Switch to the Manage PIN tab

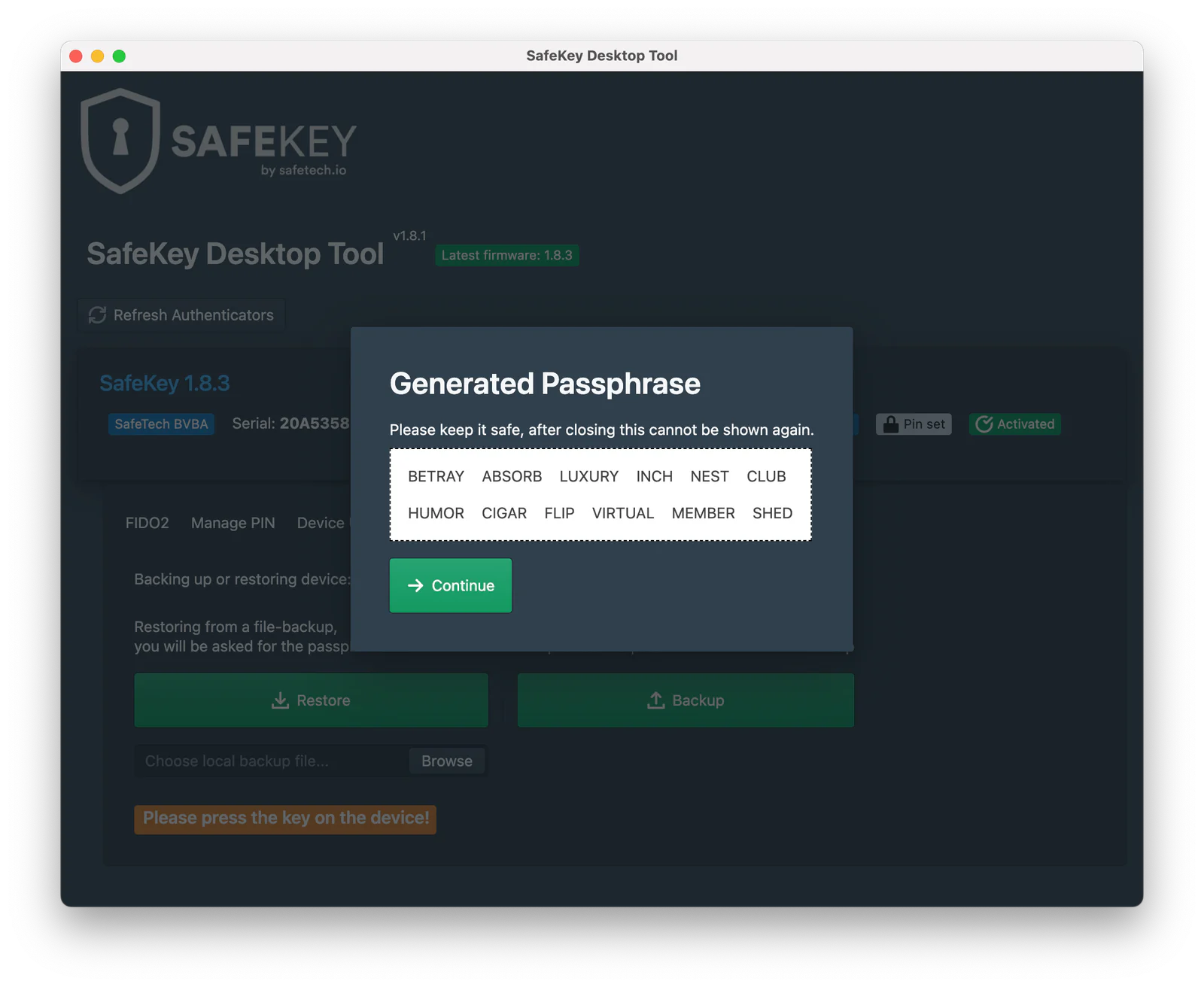click(233, 523)
